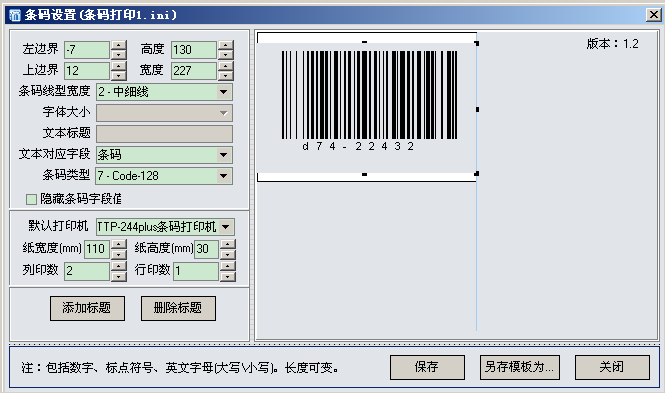Decrease 上边界 value with down arrow

119,75
